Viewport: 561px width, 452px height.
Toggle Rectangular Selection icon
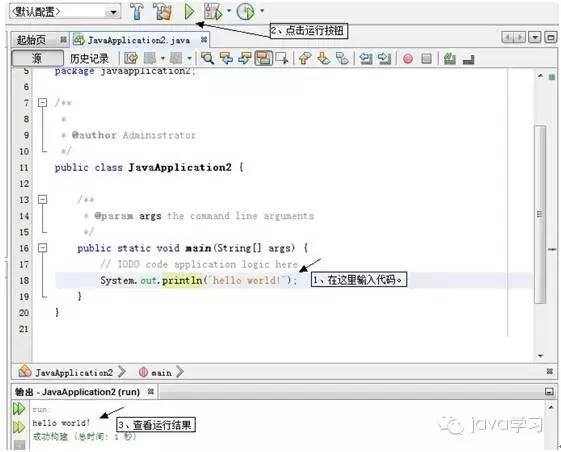pyautogui.click(x=282, y=58)
